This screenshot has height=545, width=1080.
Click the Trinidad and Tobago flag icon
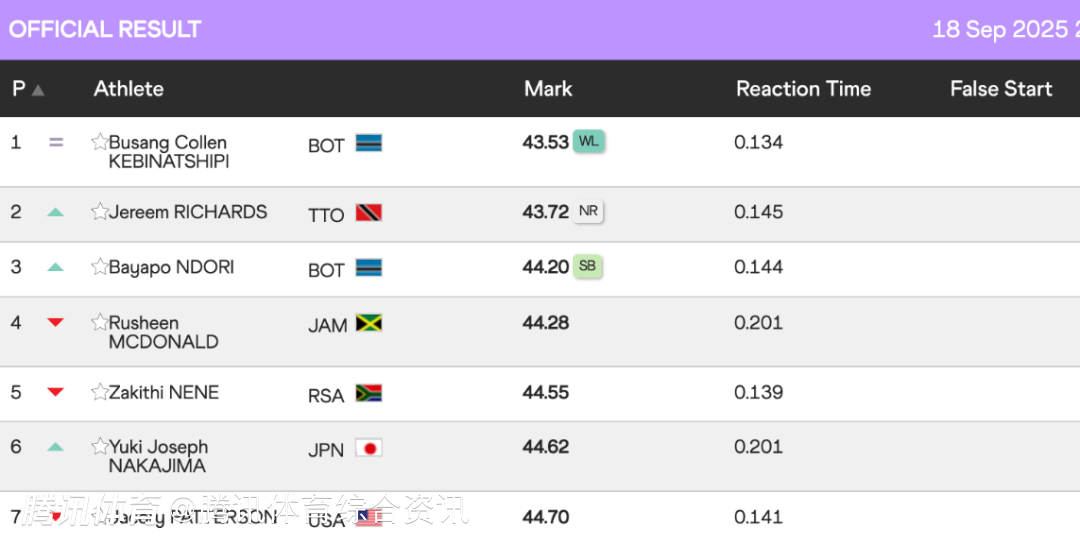pos(369,213)
